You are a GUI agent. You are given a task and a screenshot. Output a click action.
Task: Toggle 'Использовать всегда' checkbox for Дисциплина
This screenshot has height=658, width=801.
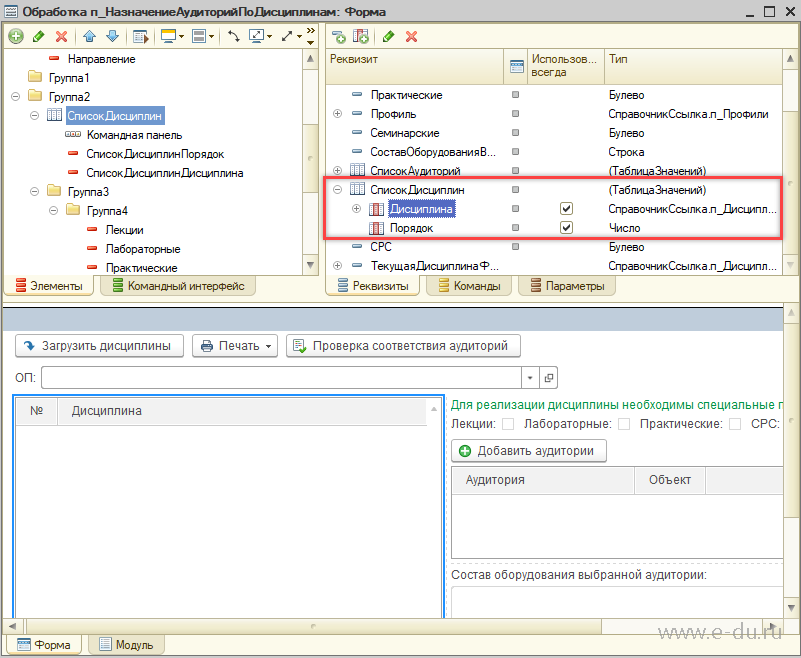pyautogui.click(x=566, y=208)
